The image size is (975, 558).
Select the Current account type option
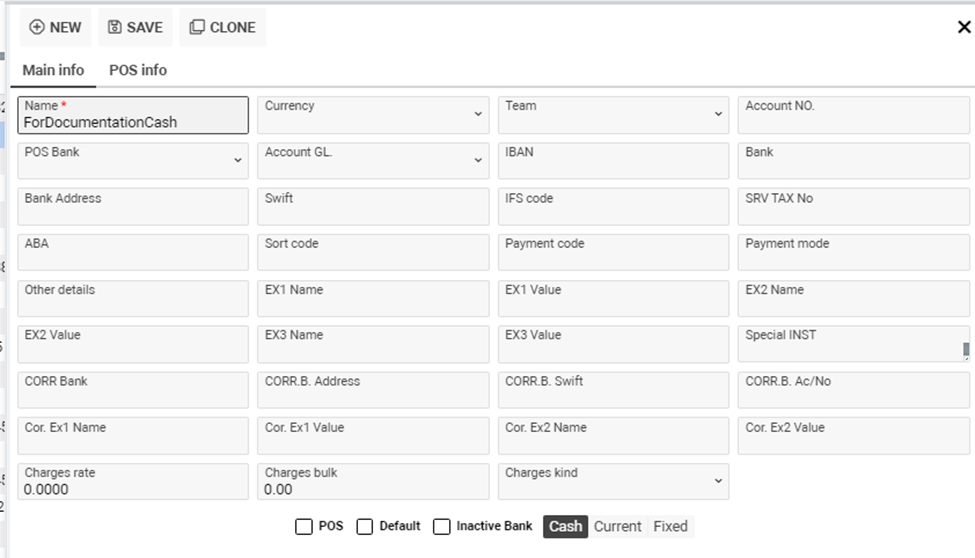coord(617,526)
